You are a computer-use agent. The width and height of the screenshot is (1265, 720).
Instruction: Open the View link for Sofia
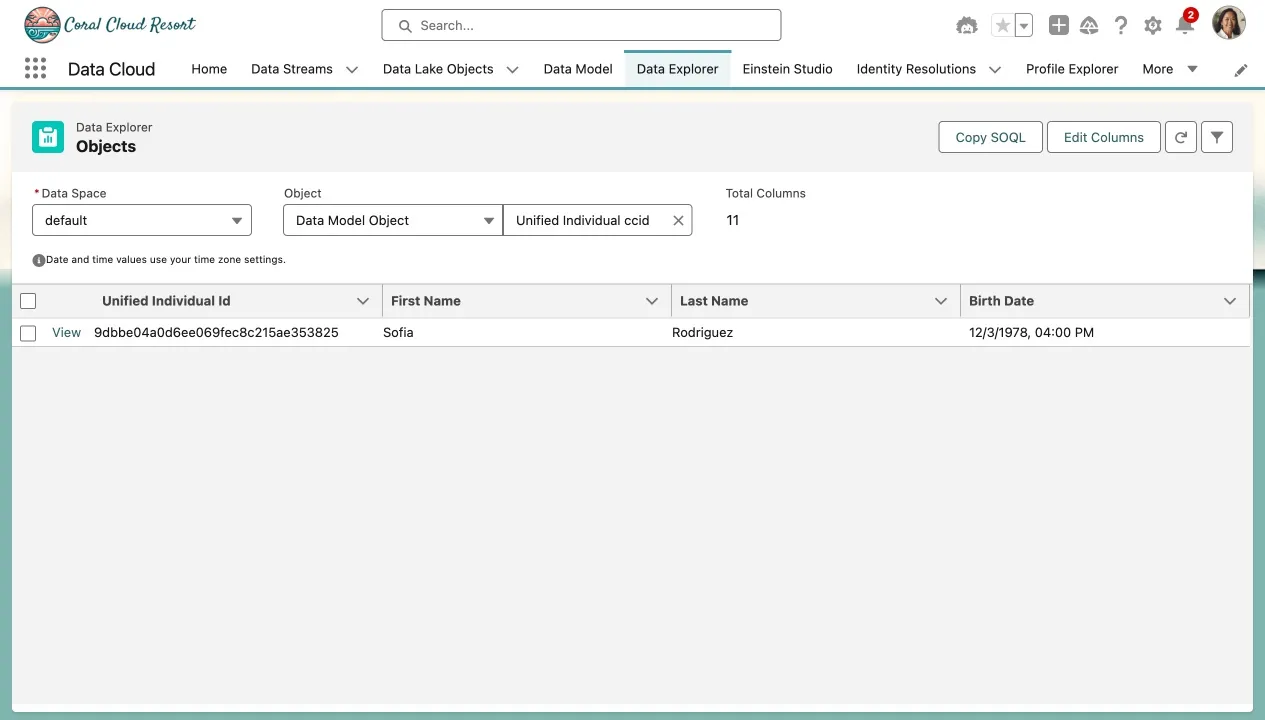click(66, 333)
